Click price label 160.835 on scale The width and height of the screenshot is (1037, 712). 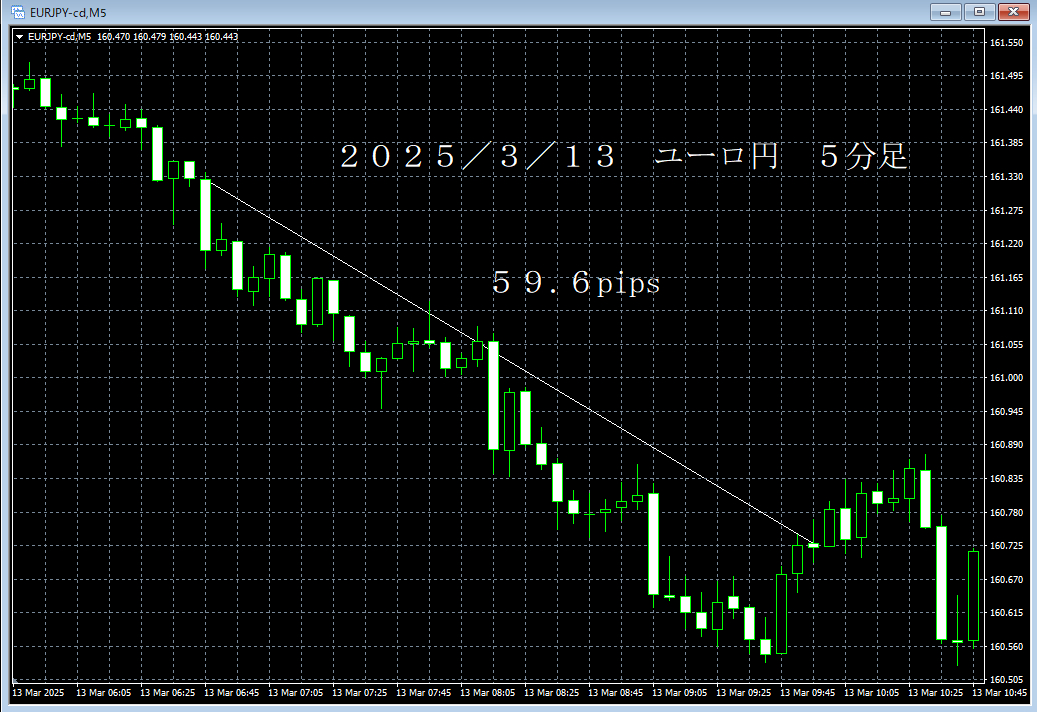(1006, 479)
